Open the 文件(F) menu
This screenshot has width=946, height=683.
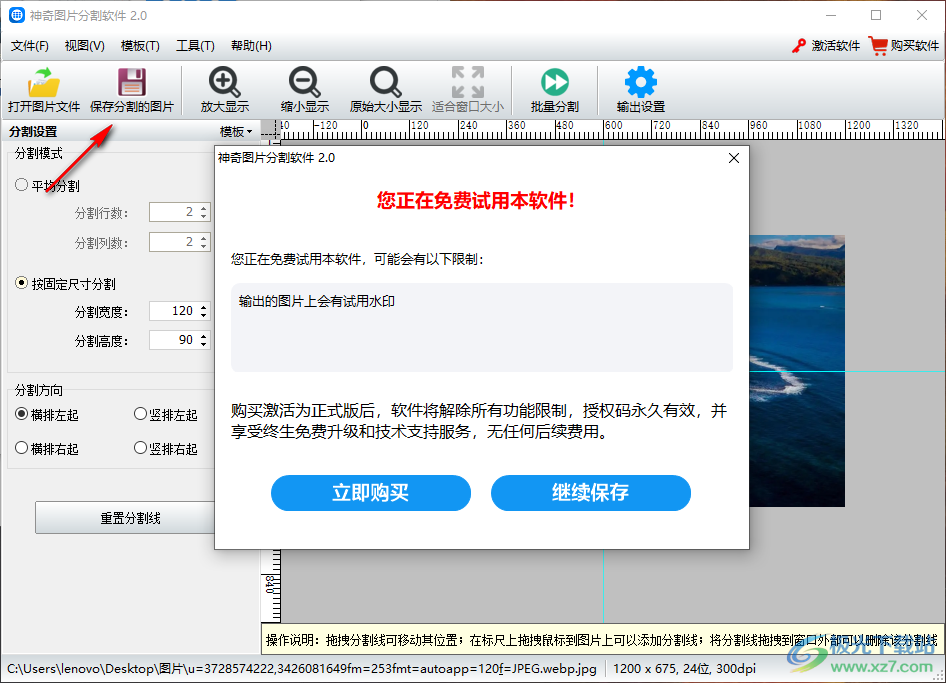[x=30, y=46]
